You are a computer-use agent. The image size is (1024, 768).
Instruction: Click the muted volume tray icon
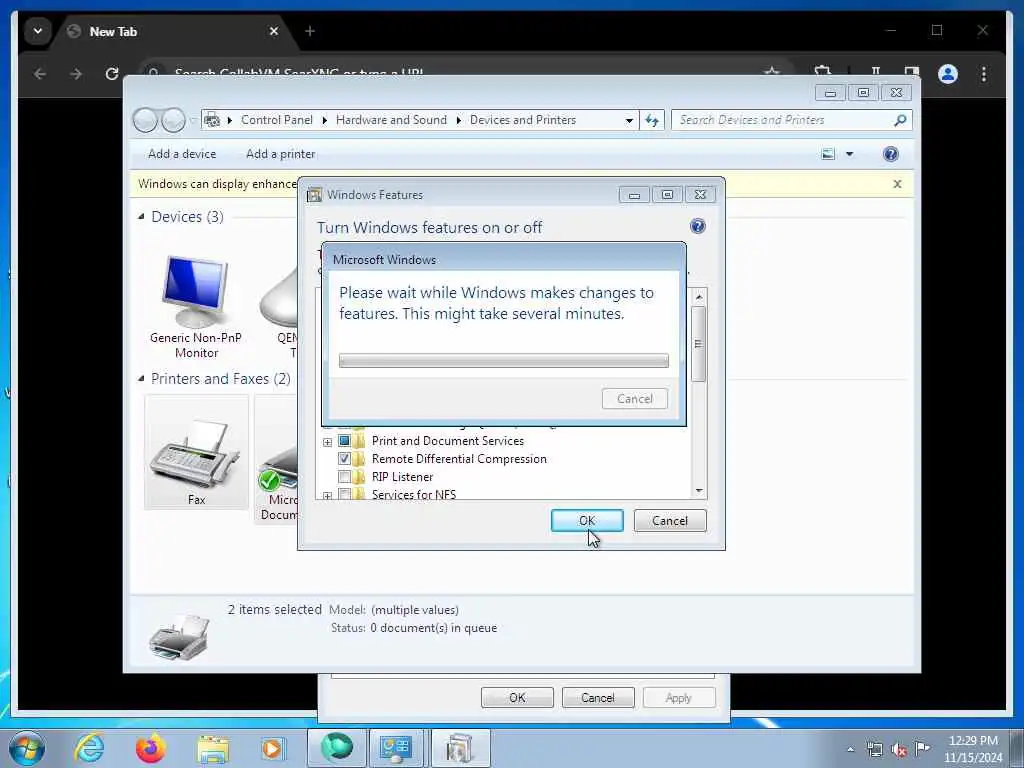point(899,750)
